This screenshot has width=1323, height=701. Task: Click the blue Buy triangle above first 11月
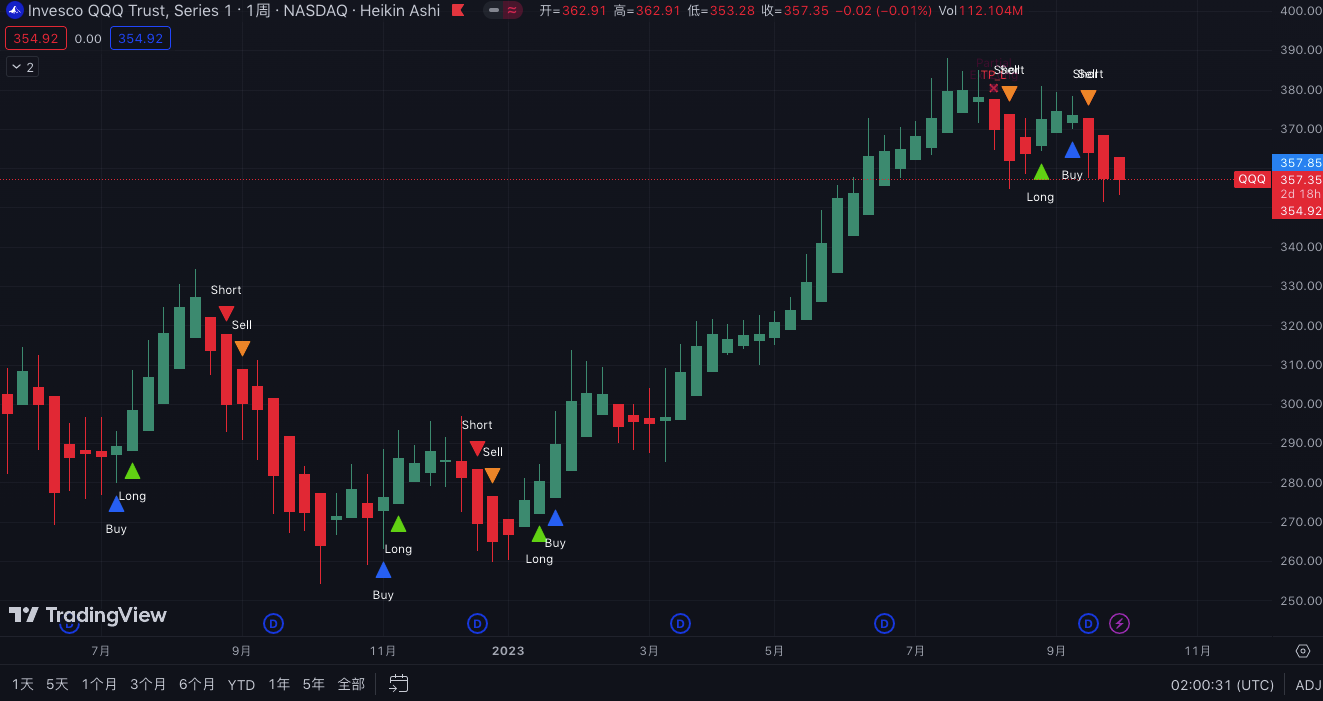tap(383, 570)
